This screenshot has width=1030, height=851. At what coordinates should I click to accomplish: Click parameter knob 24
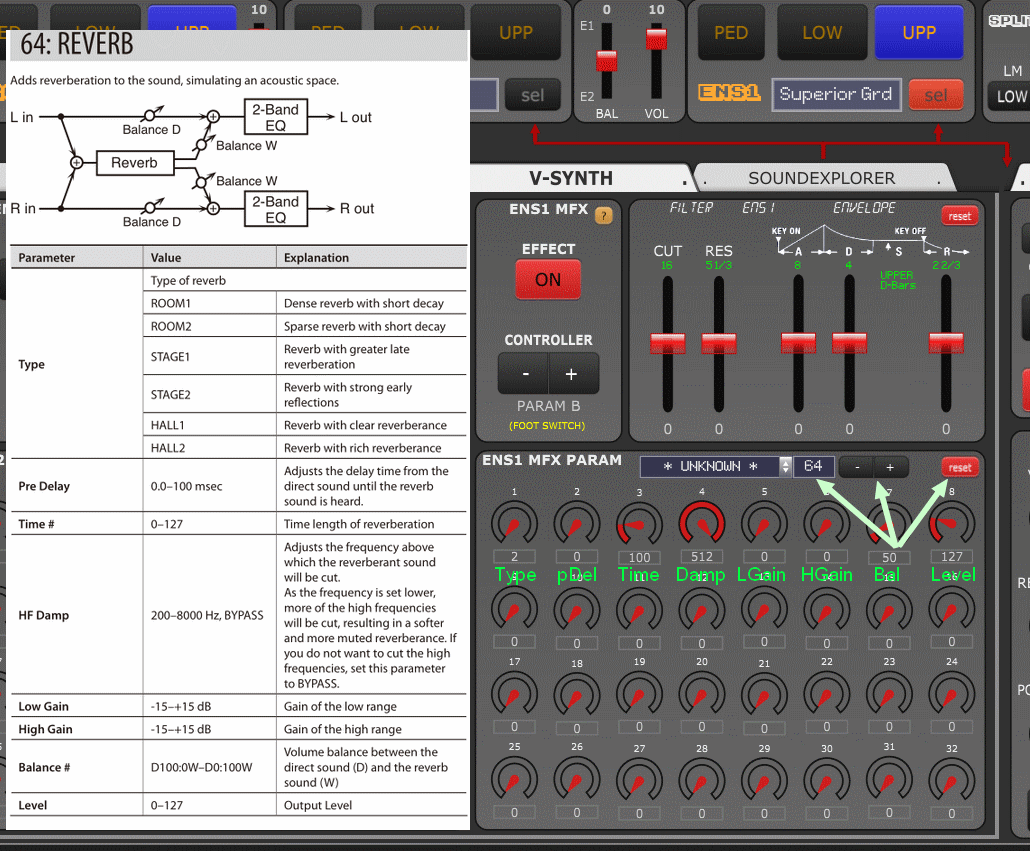(951, 695)
